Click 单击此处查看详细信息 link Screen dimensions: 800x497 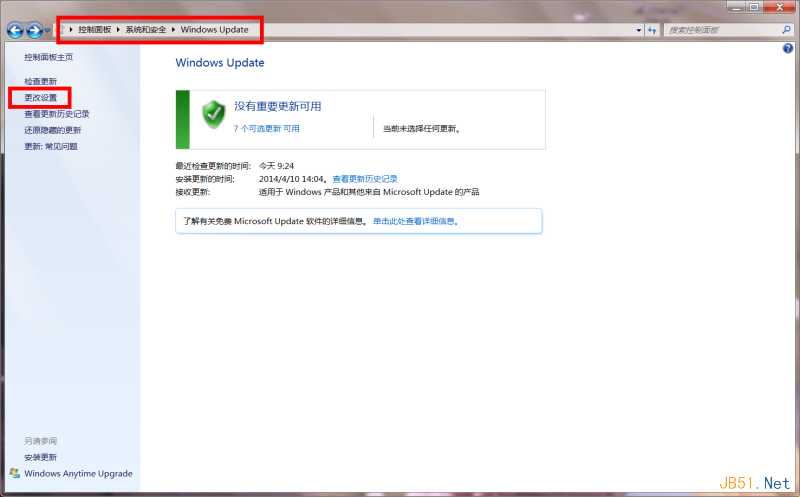pos(414,221)
